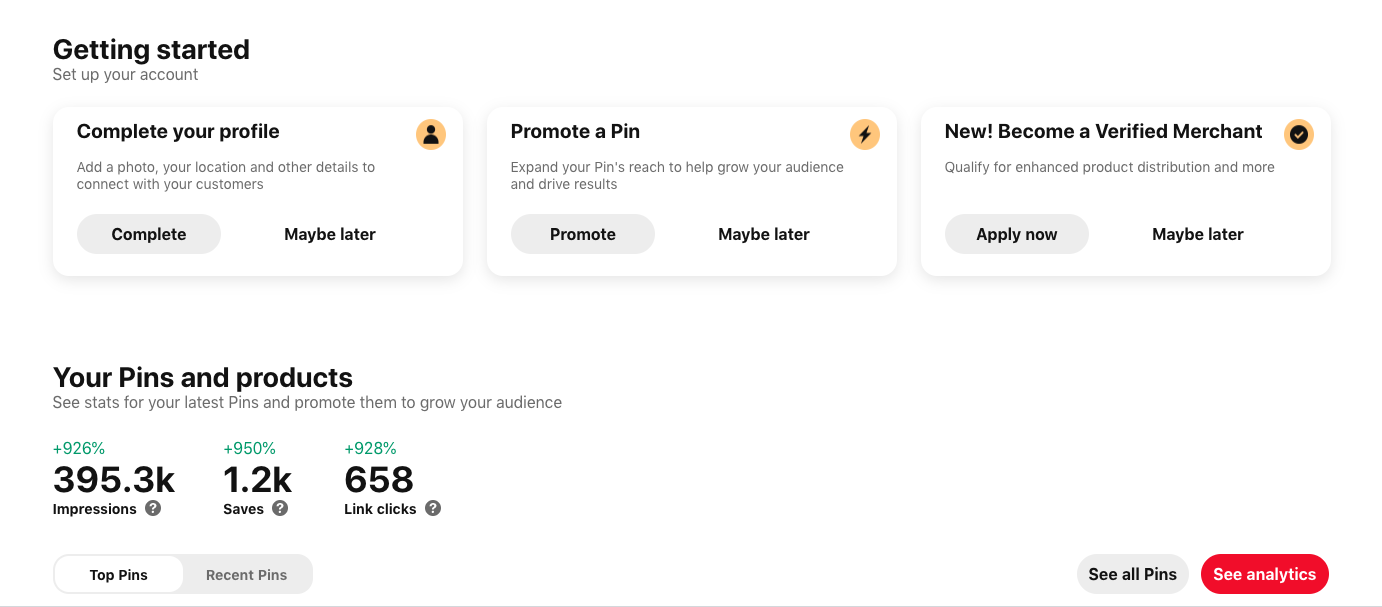Click the See all Pins button
Screen dimensions: 1382x607
point(1132,574)
